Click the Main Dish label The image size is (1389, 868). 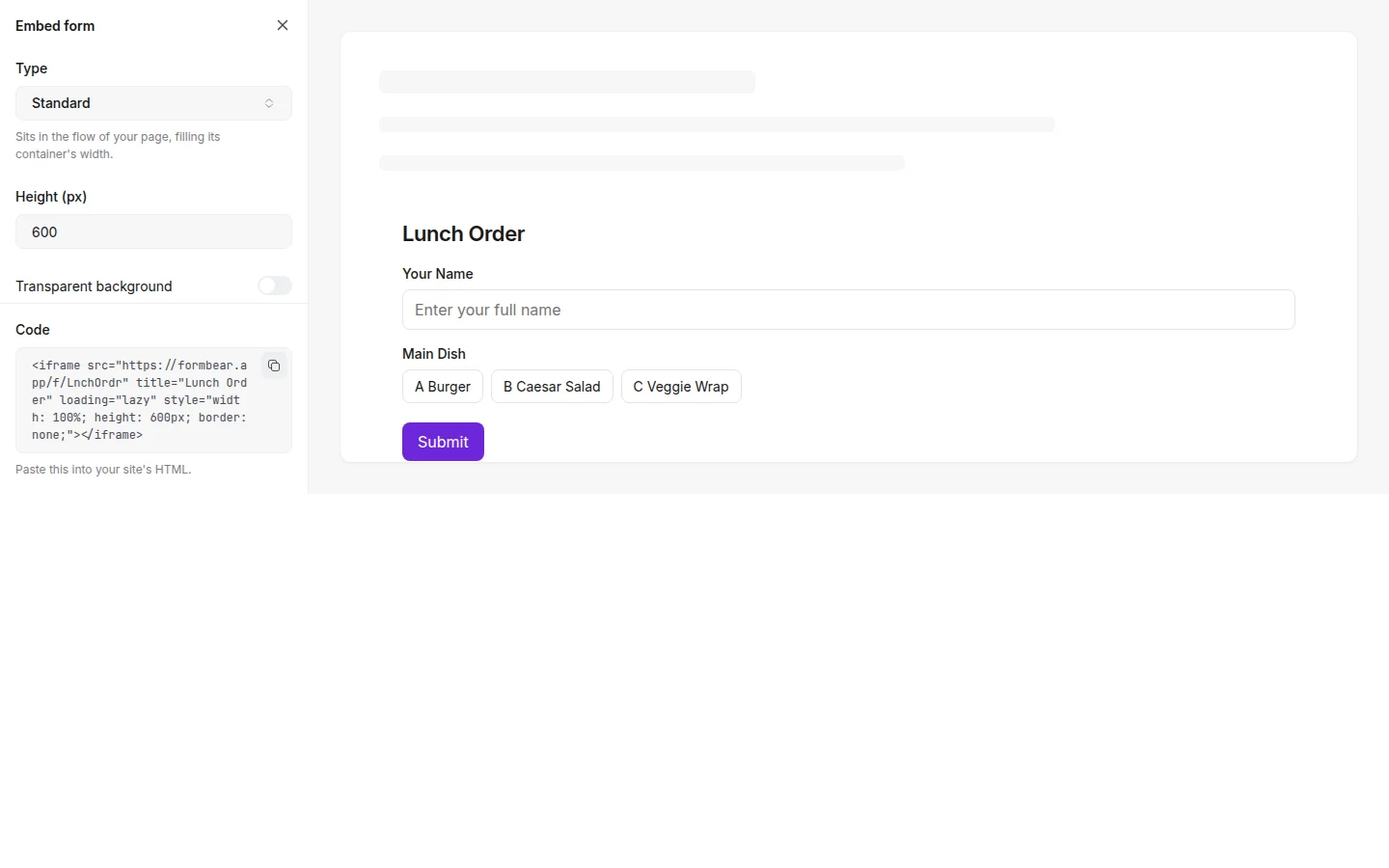434,354
